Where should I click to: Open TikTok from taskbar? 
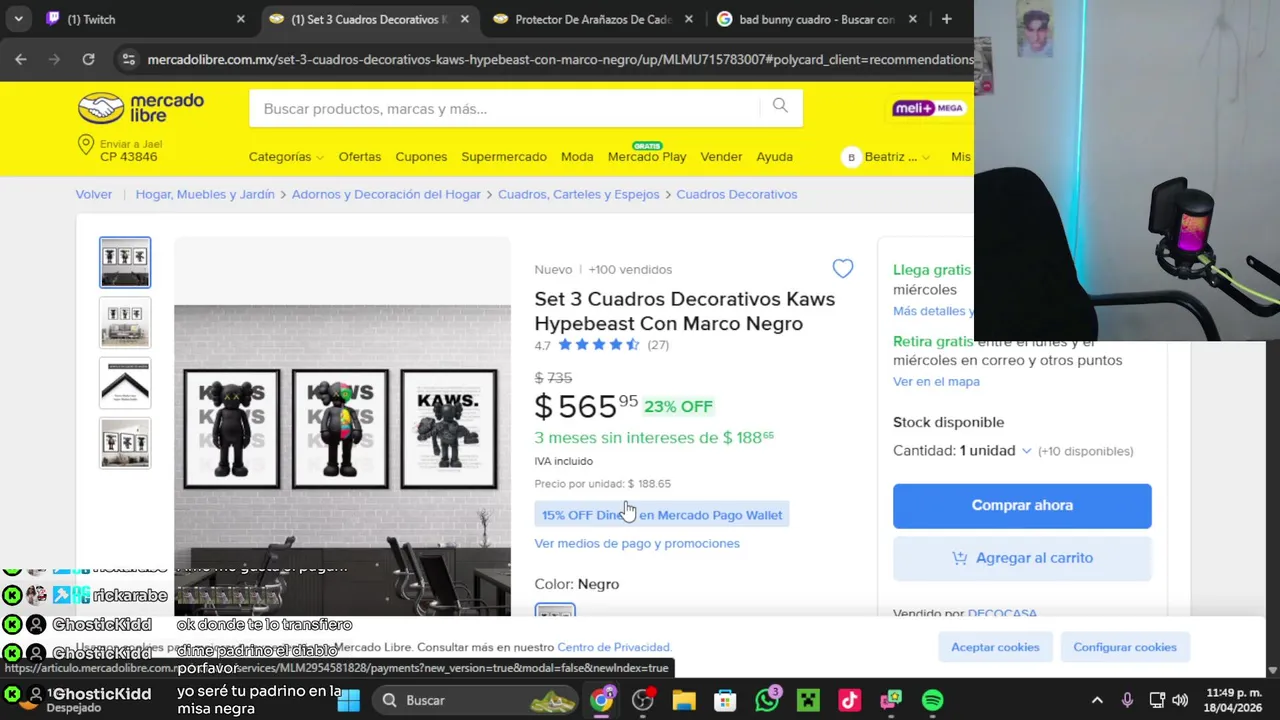pos(849,700)
